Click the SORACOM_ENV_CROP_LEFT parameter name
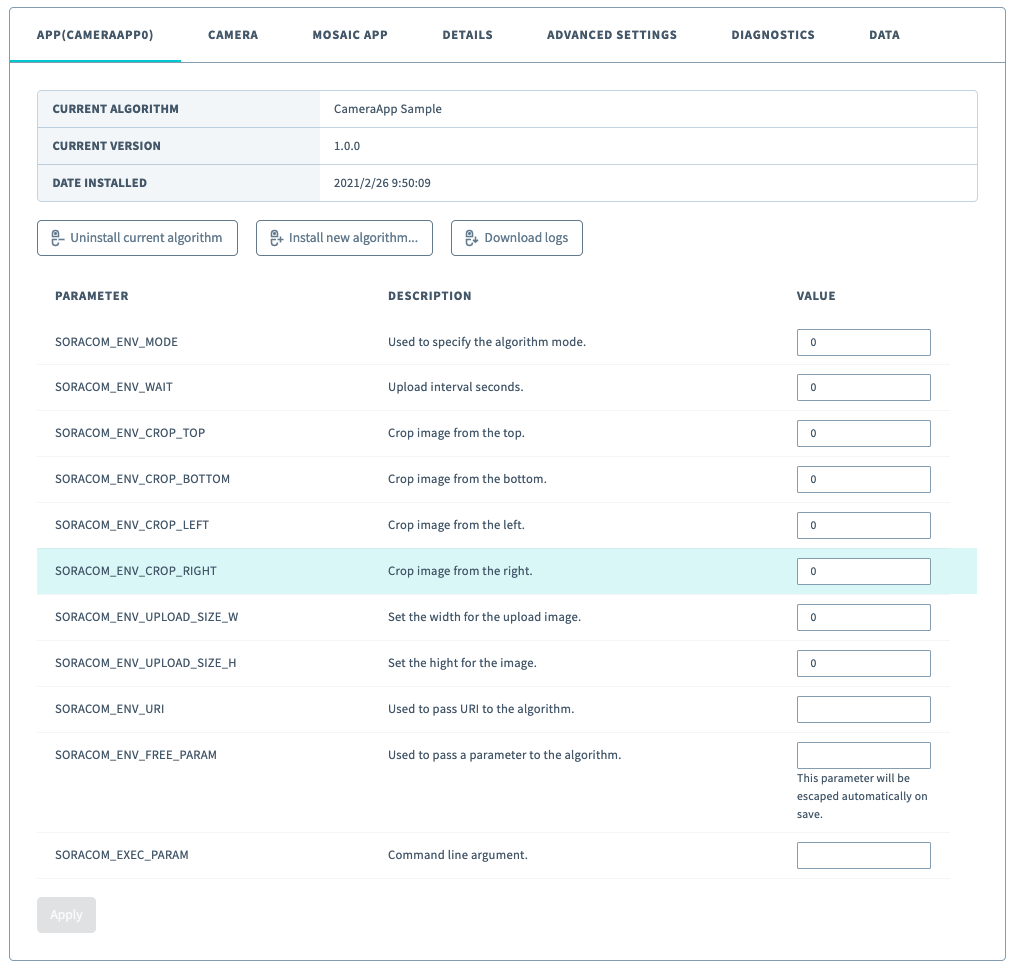1015x966 pixels. click(132, 524)
